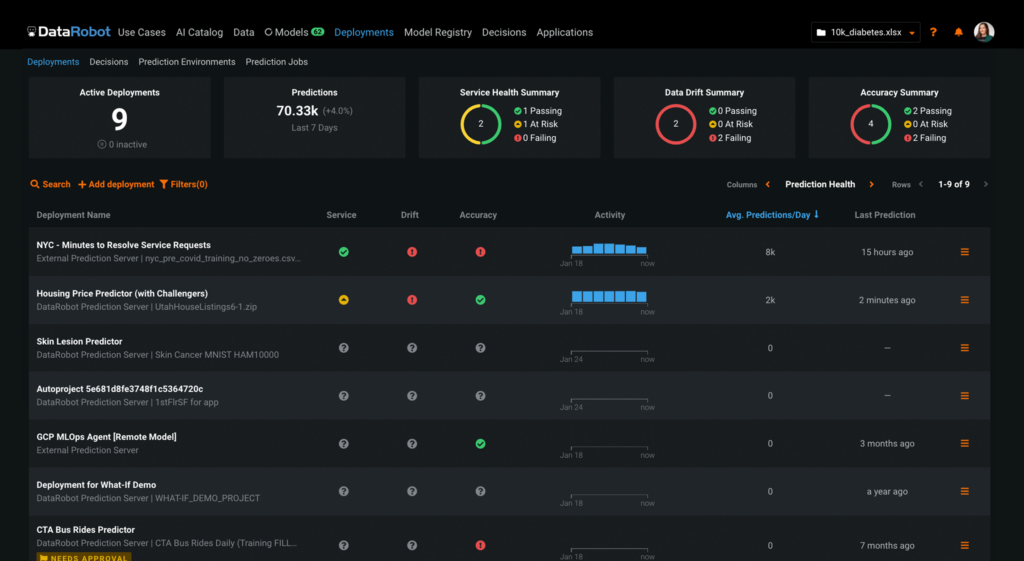This screenshot has width=1024, height=561.
Task: Open actions menu for Housing Price Predictor
Action: 965,300
